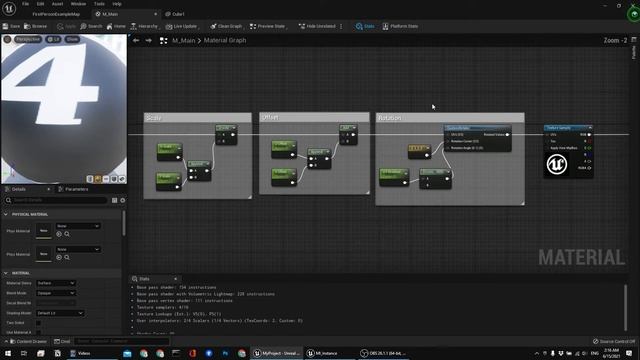
Task: Close the Details panel tab
Action: (49, 189)
